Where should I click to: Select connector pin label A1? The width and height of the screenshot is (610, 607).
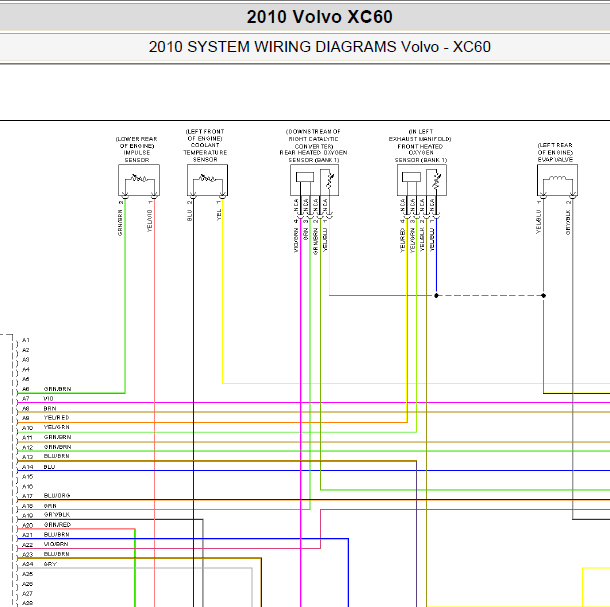pyautogui.click(x=26, y=340)
